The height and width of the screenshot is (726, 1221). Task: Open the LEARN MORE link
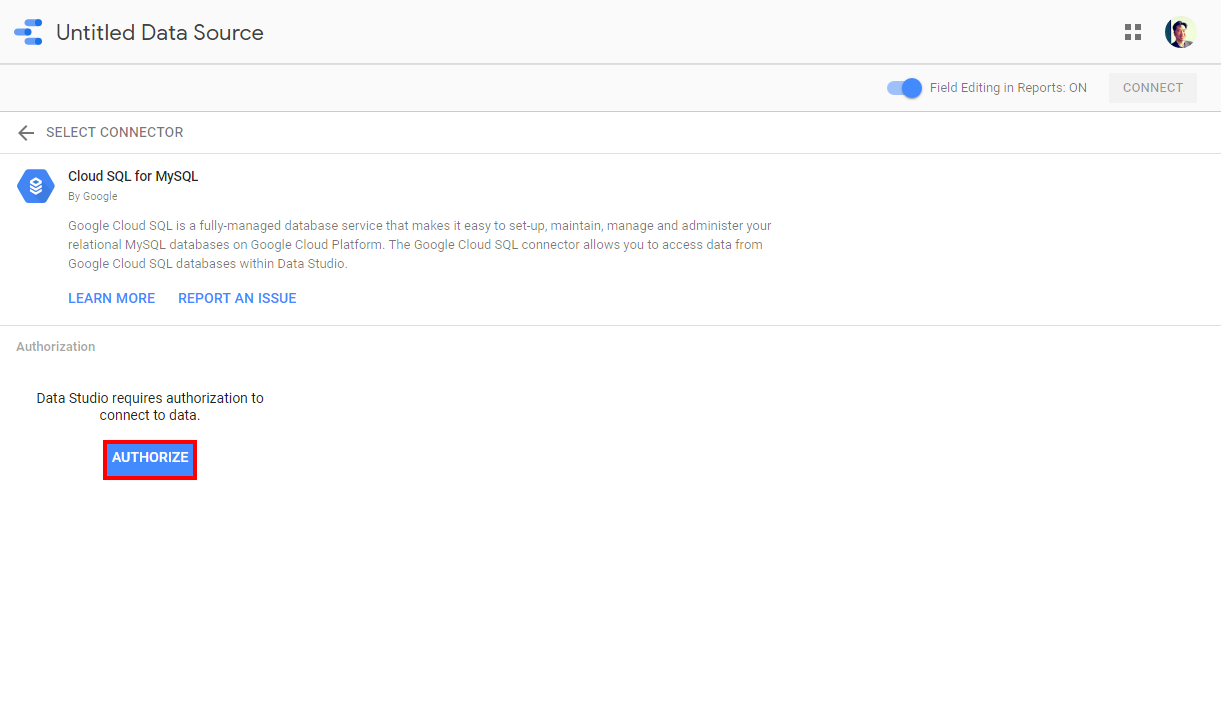111,298
